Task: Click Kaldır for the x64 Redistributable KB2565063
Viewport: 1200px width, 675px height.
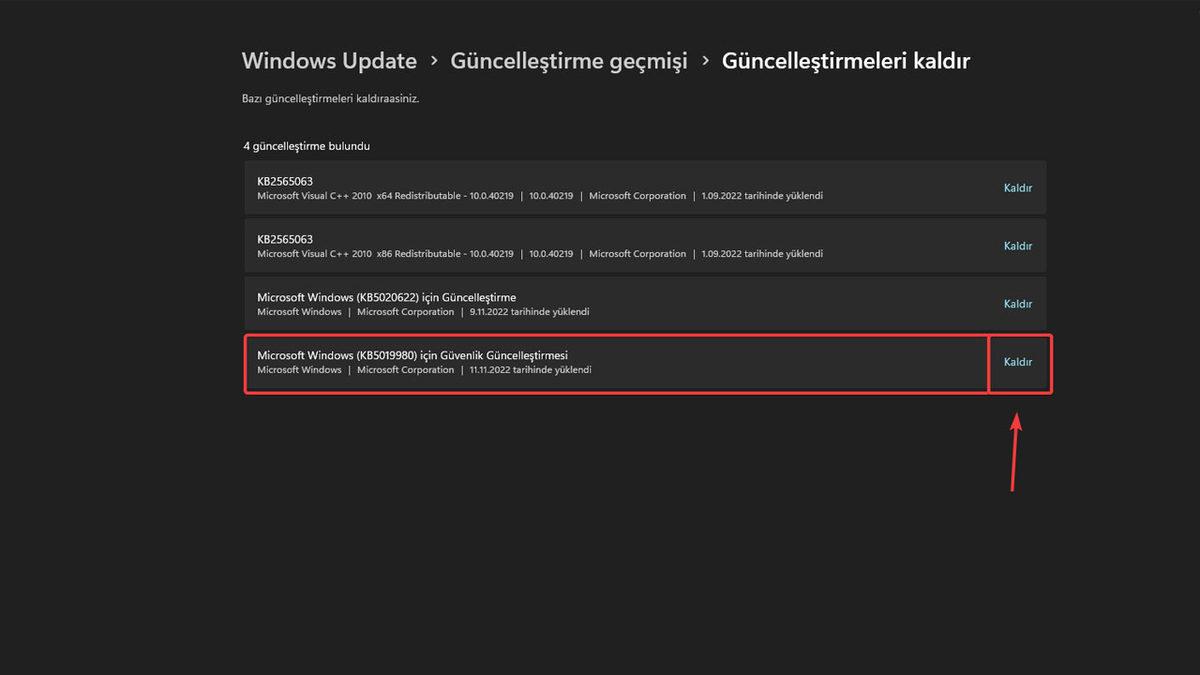Action: [x=1017, y=187]
